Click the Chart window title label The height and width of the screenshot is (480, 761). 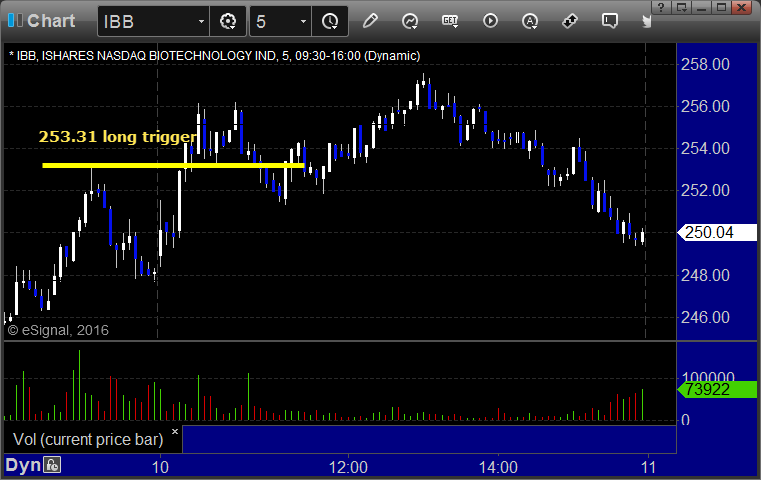coord(51,21)
